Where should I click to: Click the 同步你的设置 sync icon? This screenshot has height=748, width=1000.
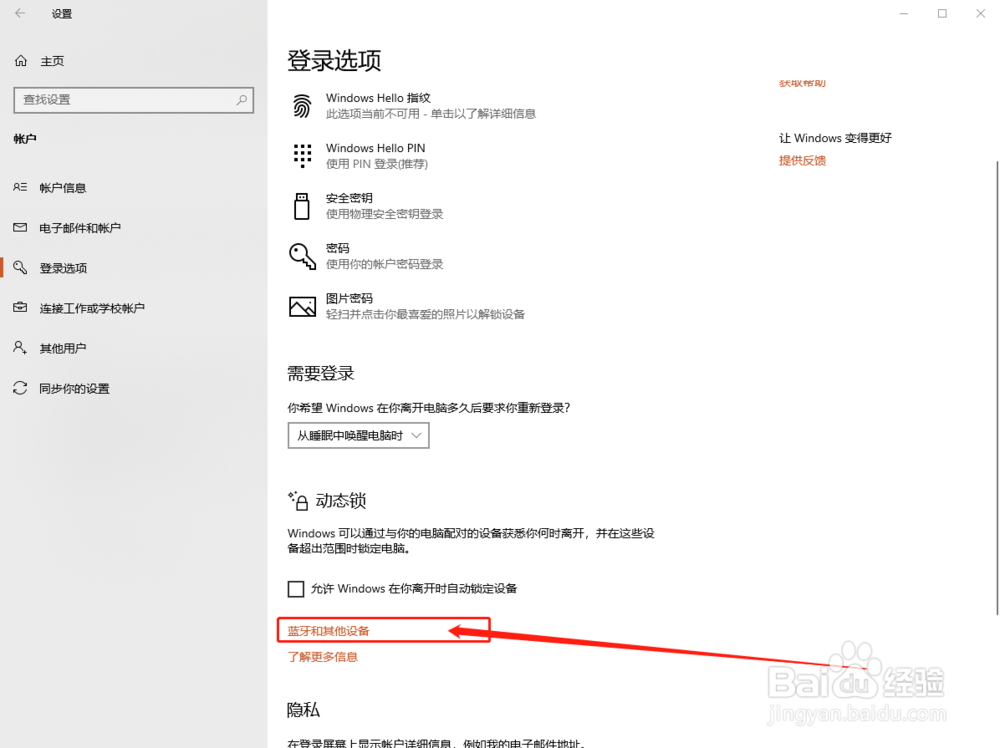20,388
